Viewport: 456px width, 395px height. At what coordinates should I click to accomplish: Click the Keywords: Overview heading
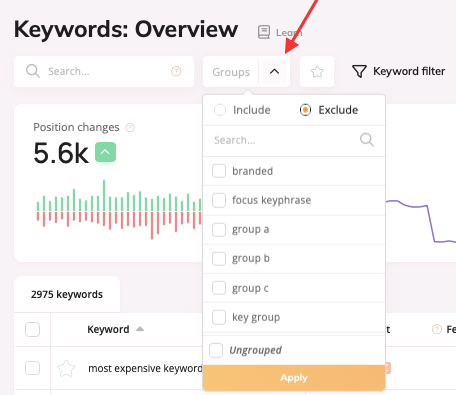126,29
